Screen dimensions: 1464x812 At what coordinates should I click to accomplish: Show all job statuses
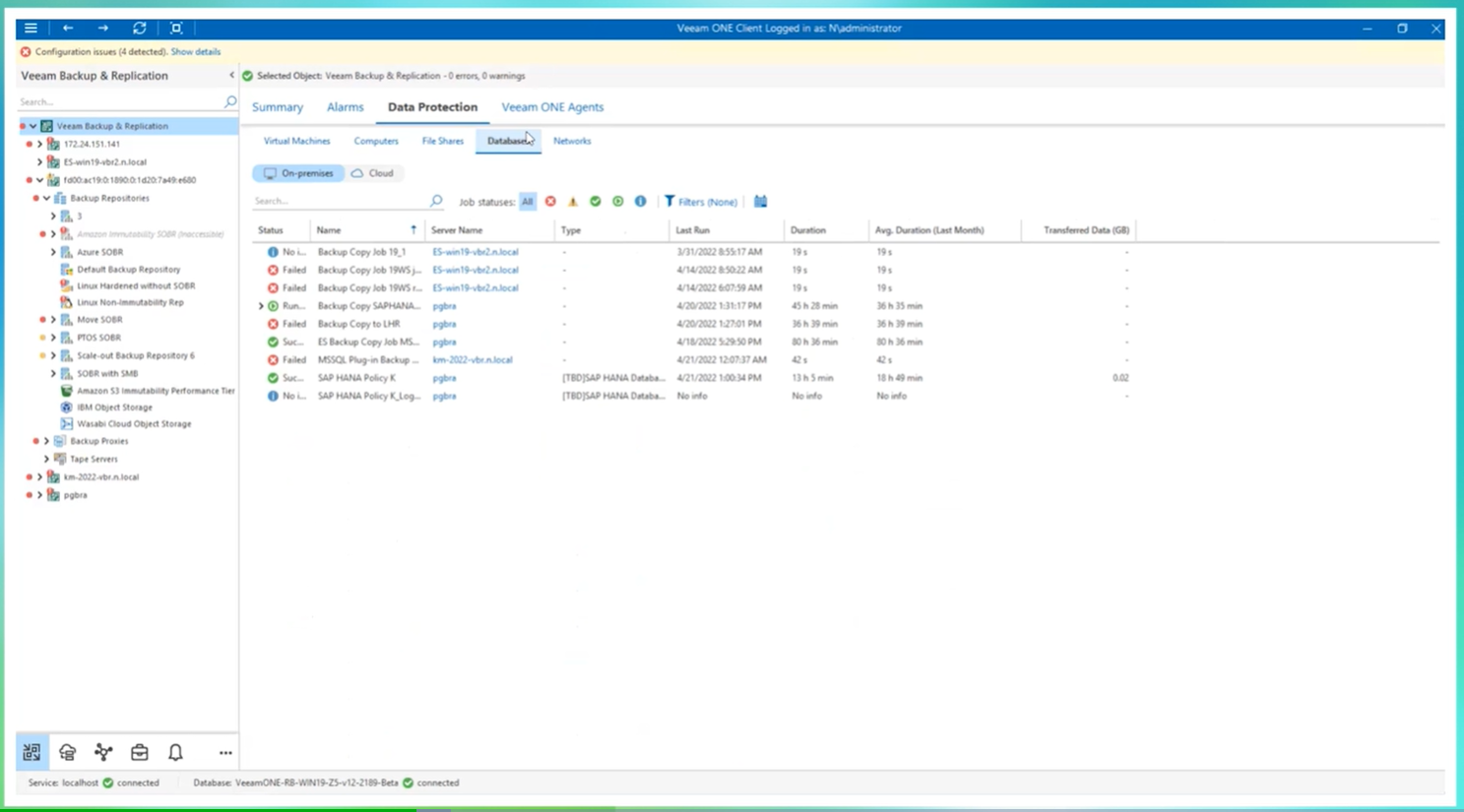528,201
